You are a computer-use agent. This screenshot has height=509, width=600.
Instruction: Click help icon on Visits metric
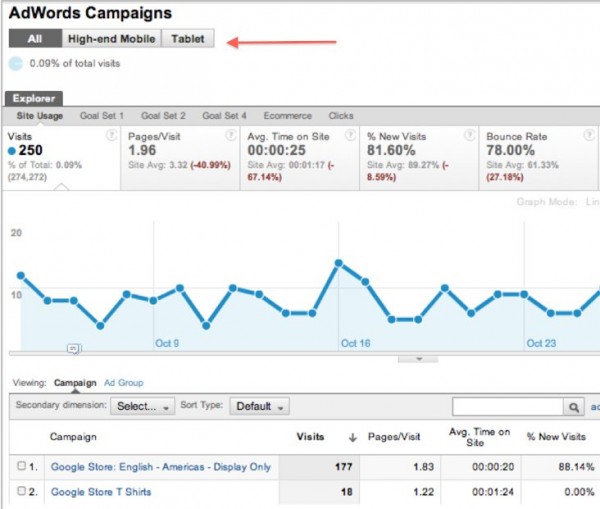tap(111, 135)
